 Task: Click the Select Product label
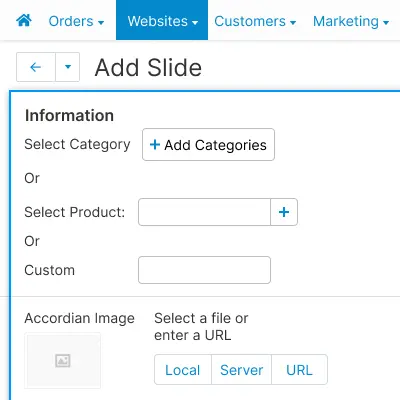click(75, 212)
